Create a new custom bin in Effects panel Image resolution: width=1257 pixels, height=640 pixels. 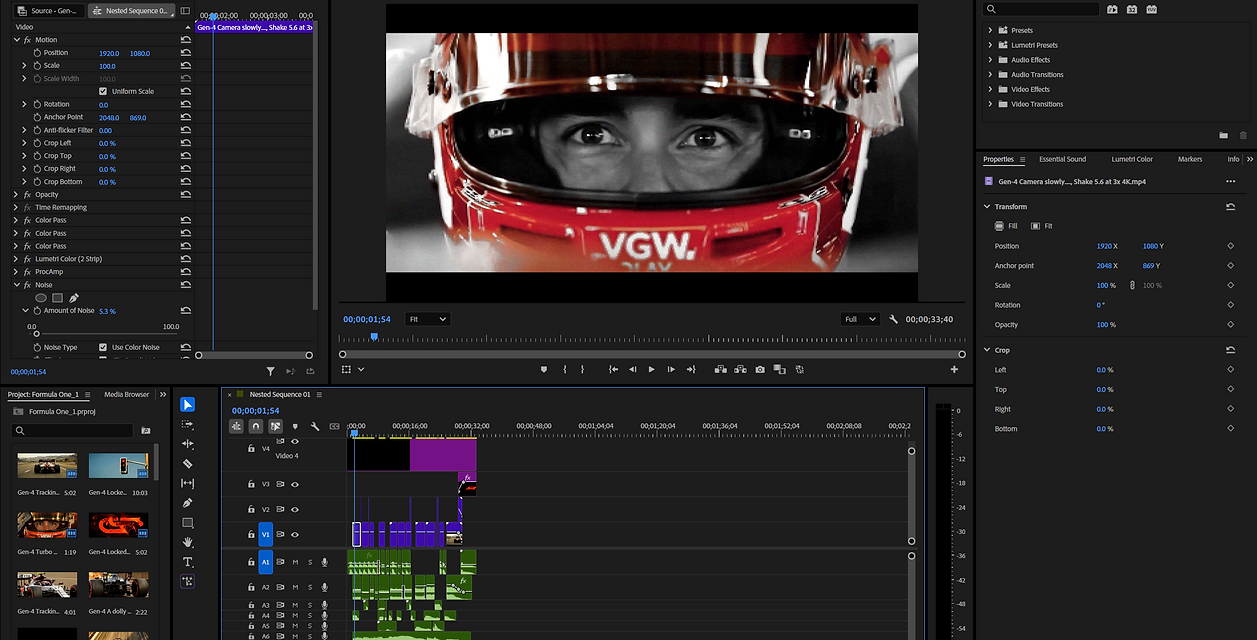1223,135
